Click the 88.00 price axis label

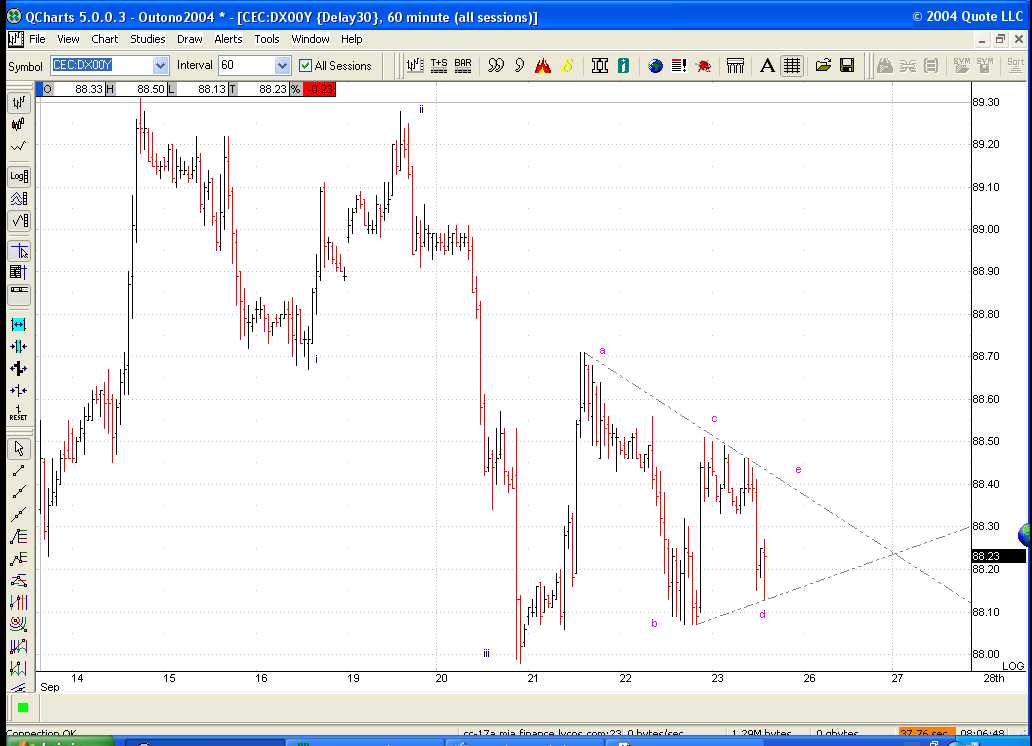coord(985,654)
